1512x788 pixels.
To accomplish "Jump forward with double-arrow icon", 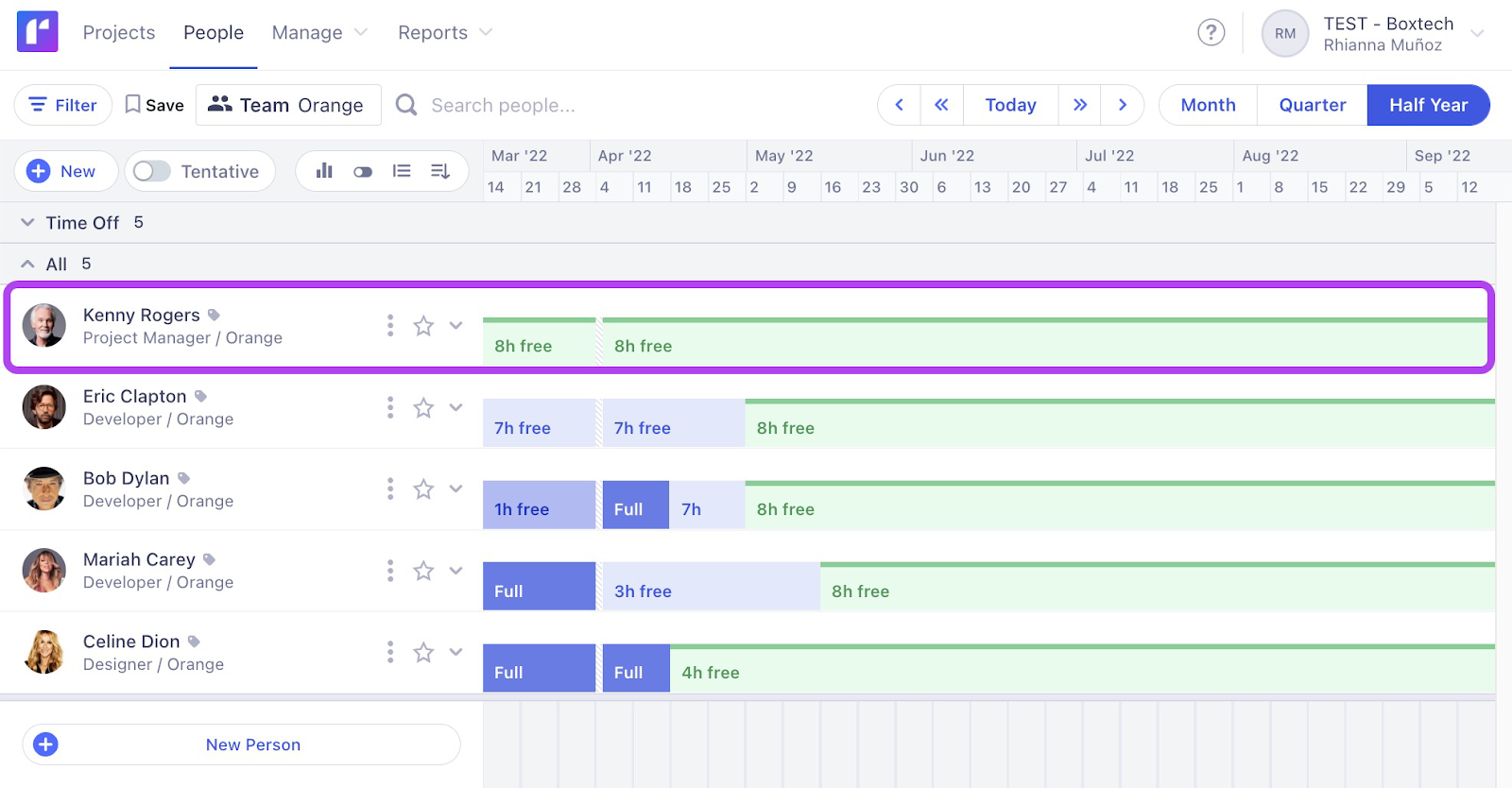I will point(1079,105).
